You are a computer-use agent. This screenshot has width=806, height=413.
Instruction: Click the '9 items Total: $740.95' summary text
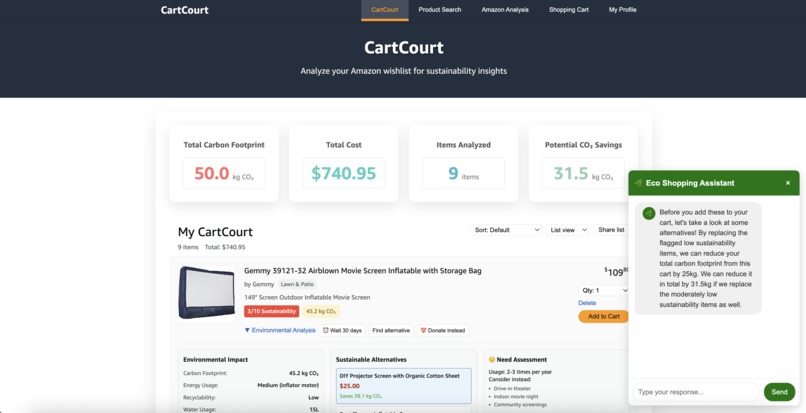[212, 247]
